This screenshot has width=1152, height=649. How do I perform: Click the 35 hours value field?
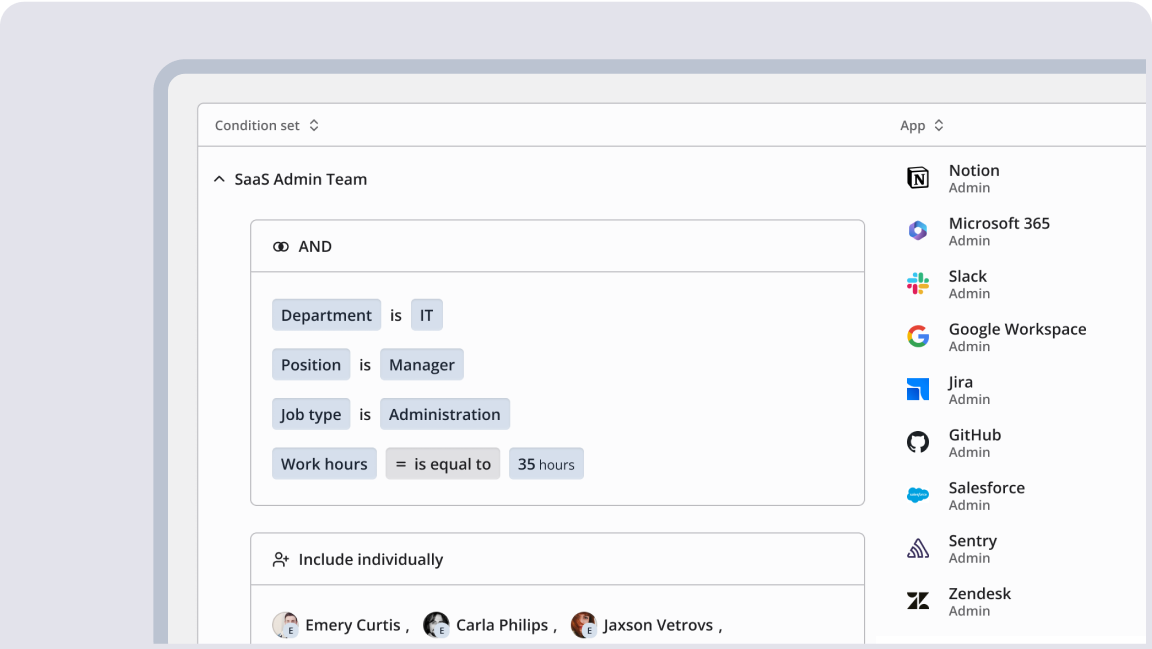pos(546,464)
